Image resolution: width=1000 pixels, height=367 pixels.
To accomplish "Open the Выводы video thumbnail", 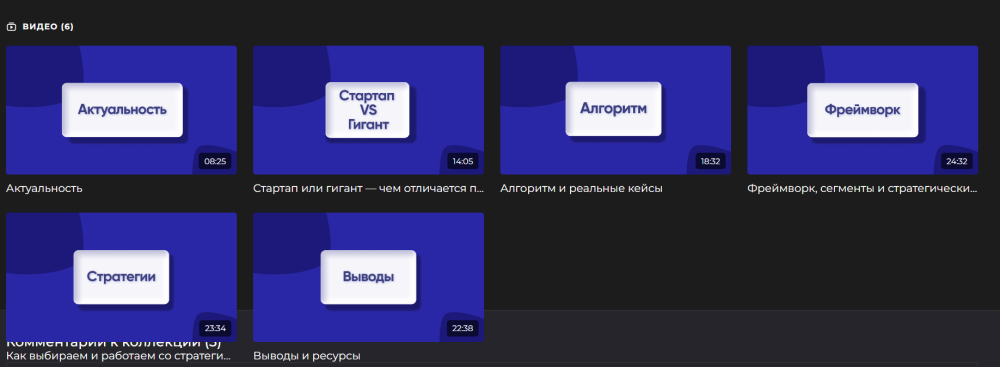I will (368, 277).
